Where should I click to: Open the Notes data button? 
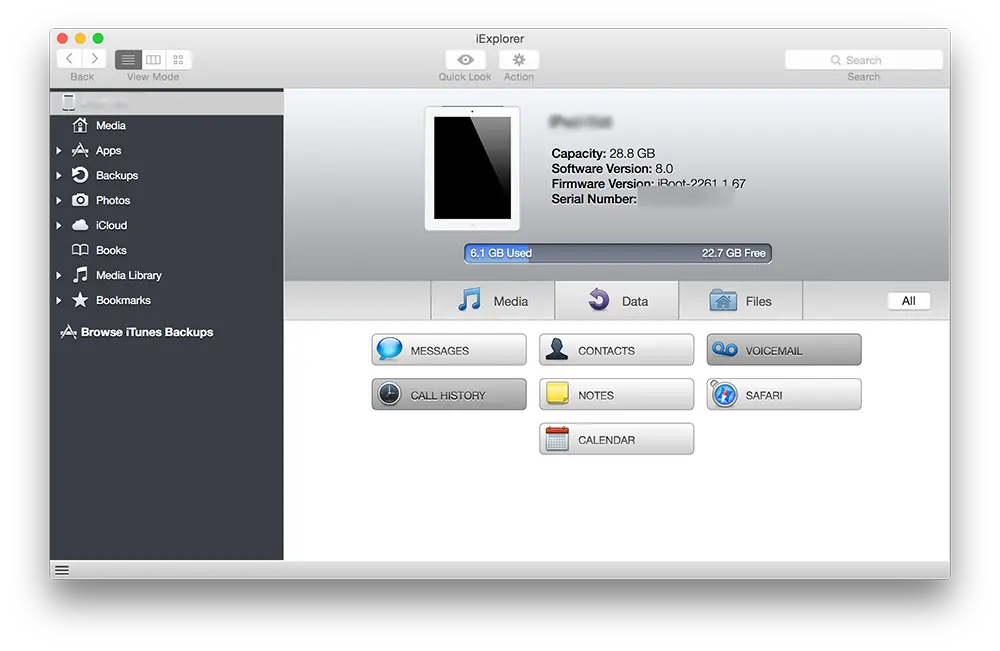tap(616, 395)
